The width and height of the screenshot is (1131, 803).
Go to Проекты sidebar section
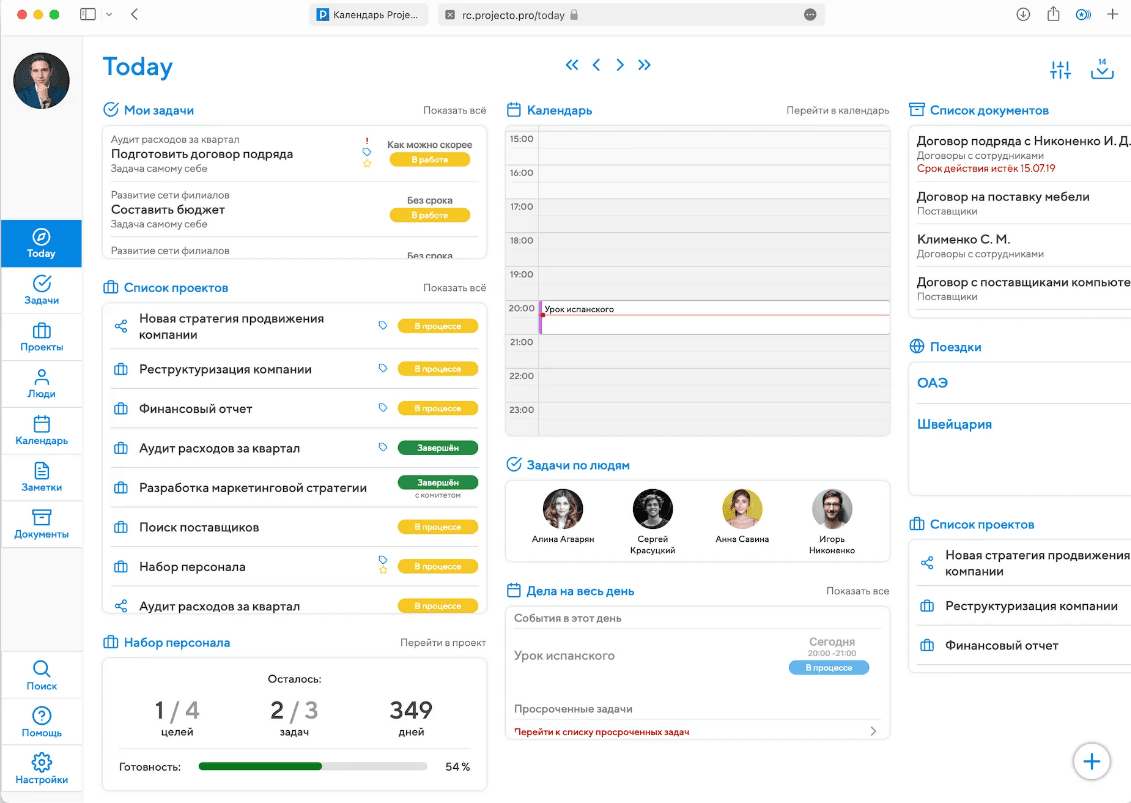[41, 337]
